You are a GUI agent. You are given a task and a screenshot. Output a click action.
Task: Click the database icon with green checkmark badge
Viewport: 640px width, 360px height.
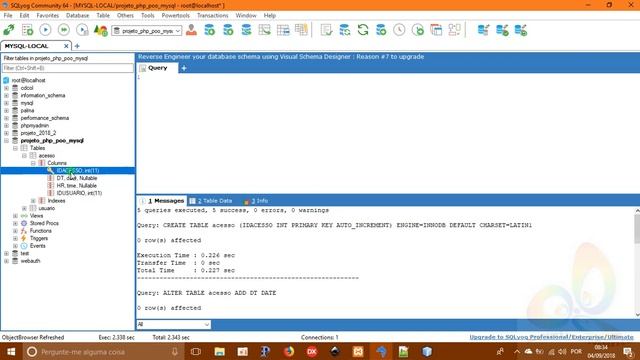pyautogui.click(x=502, y=30)
